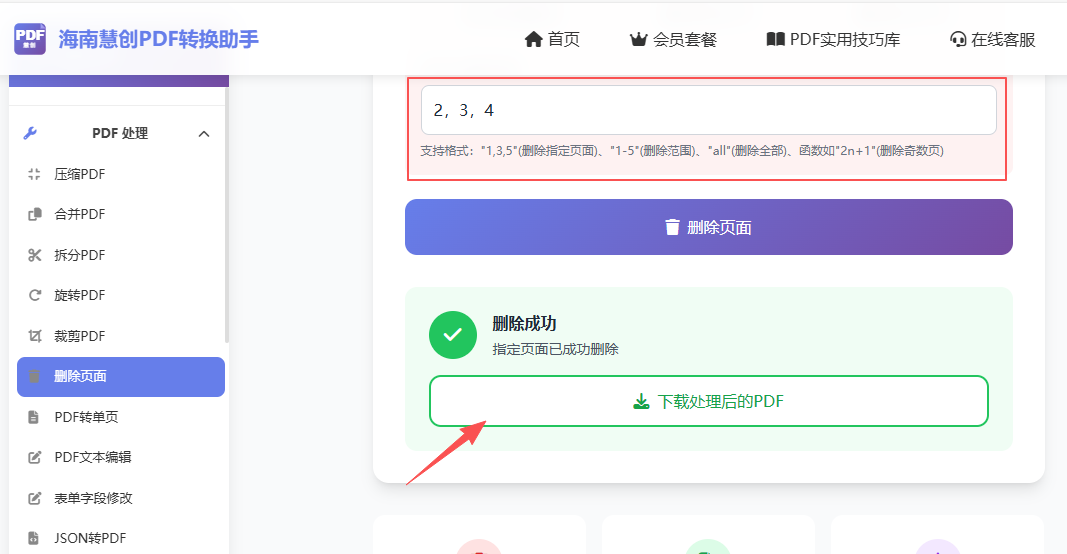This screenshot has width=1067, height=554.
Task: Click the crown icon for membership
Action: 638,39
